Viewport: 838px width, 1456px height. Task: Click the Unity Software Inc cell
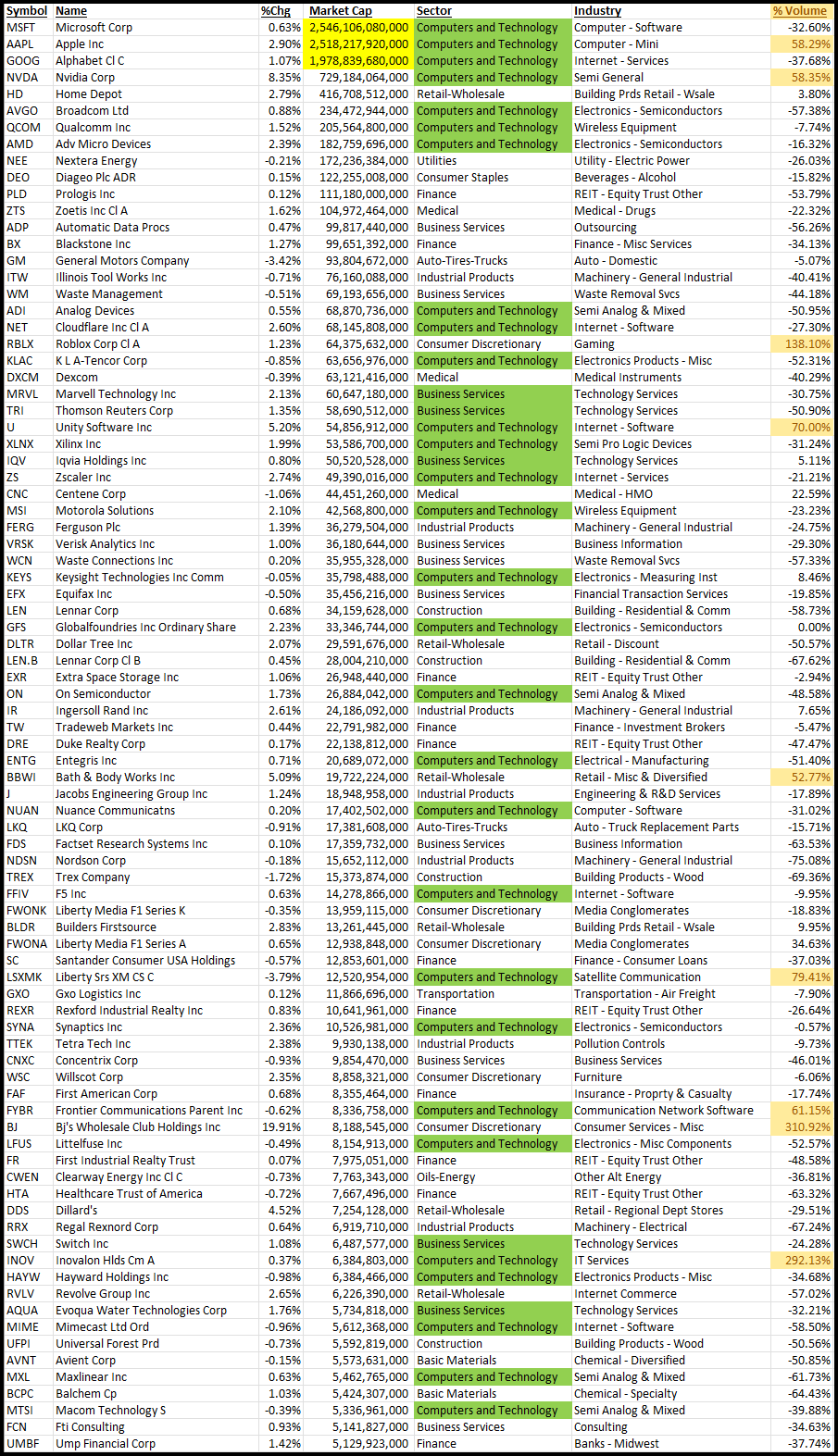coord(104,428)
